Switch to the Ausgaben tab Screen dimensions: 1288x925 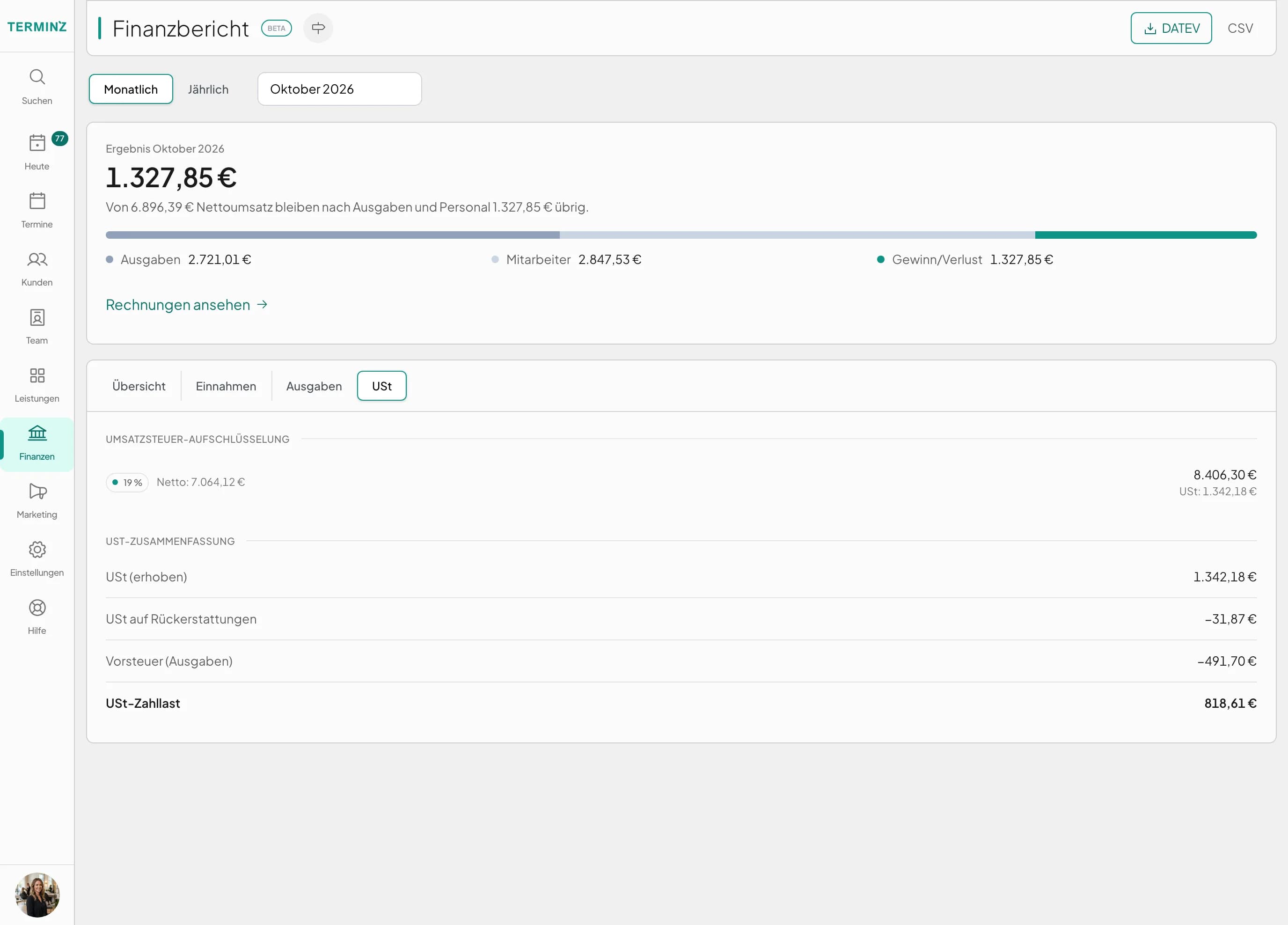(x=314, y=386)
